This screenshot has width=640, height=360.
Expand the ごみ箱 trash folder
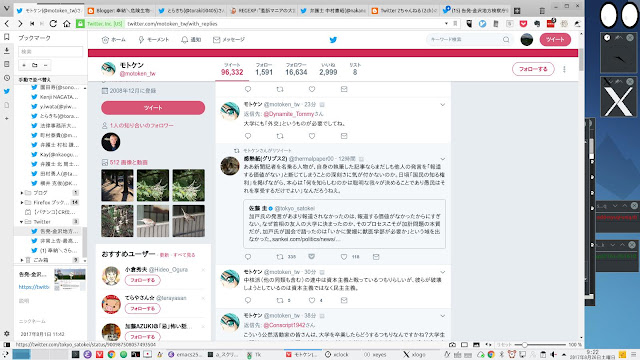coord(22,260)
